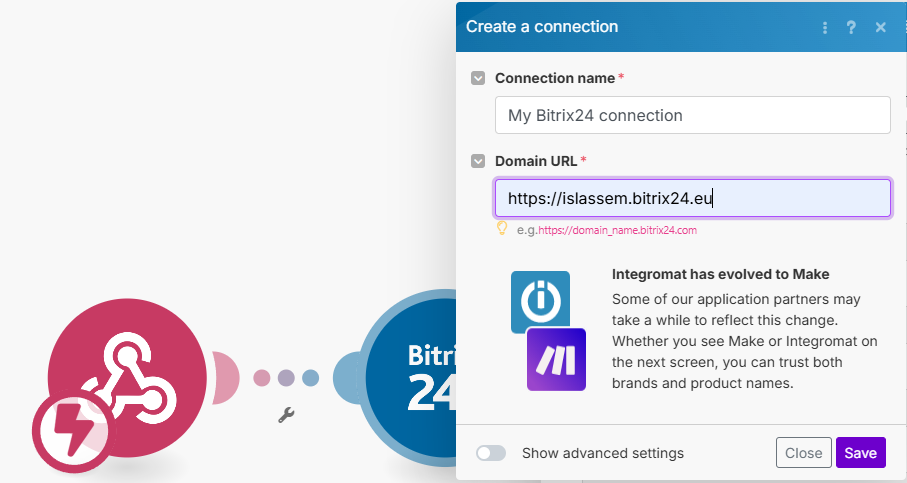Click the lightning instant trigger badge
The width and height of the screenshot is (907, 483).
(x=74, y=432)
